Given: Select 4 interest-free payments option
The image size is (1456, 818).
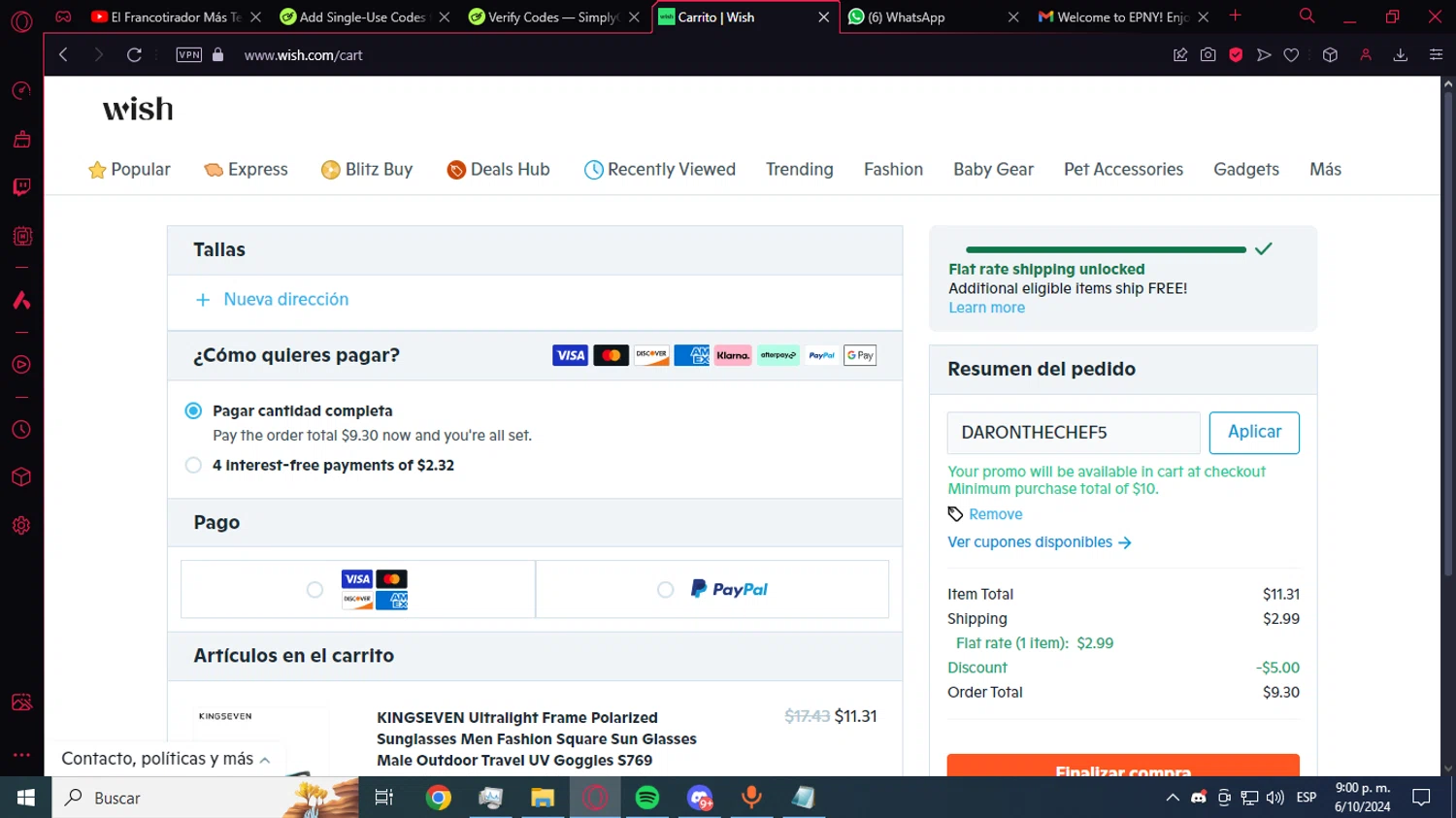Looking at the screenshot, I should point(193,465).
